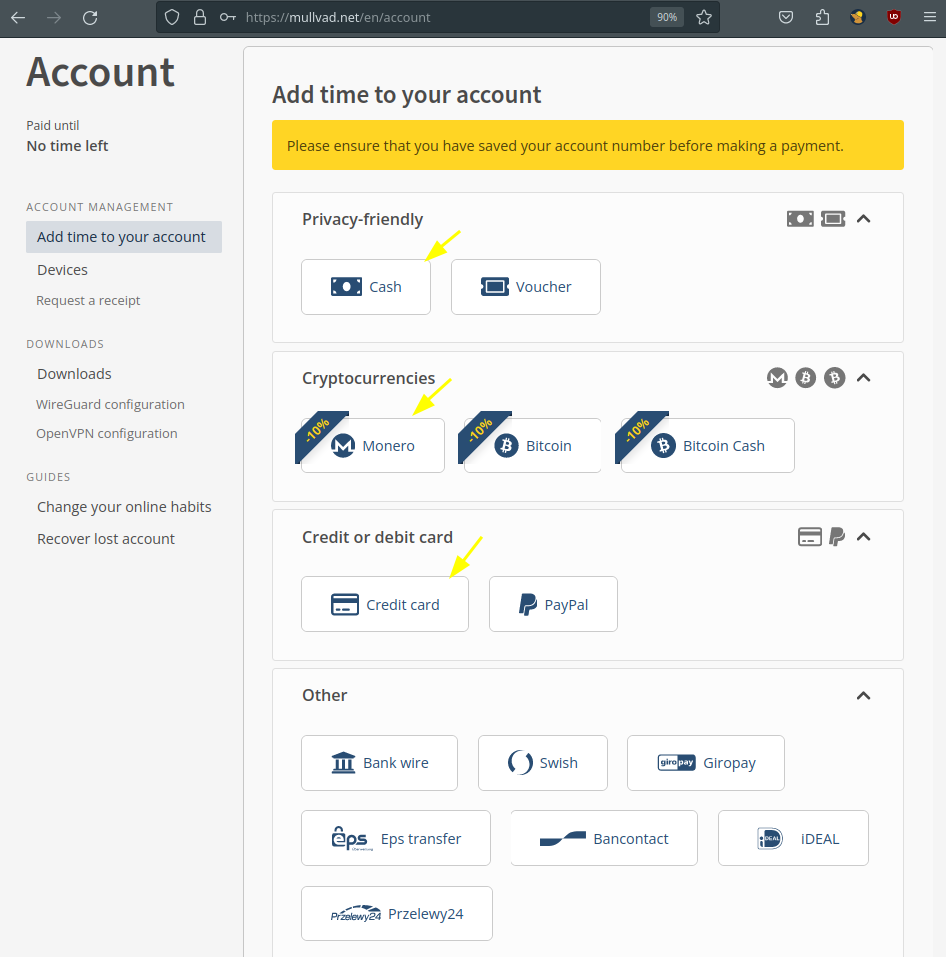The height and width of the screenshot is (957, 946).
Task: Pay with Bitcoin Cash
Action: click(x=708, y=446)
